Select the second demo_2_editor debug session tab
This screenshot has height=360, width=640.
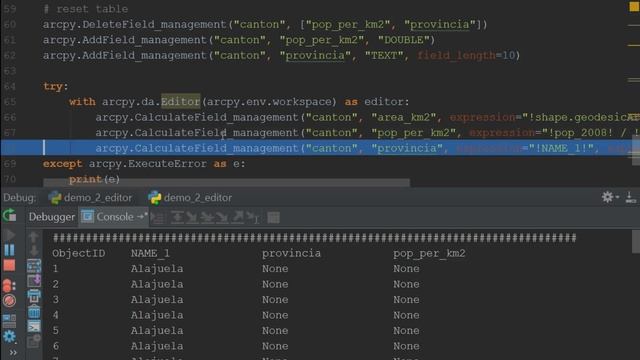(190, 198)
